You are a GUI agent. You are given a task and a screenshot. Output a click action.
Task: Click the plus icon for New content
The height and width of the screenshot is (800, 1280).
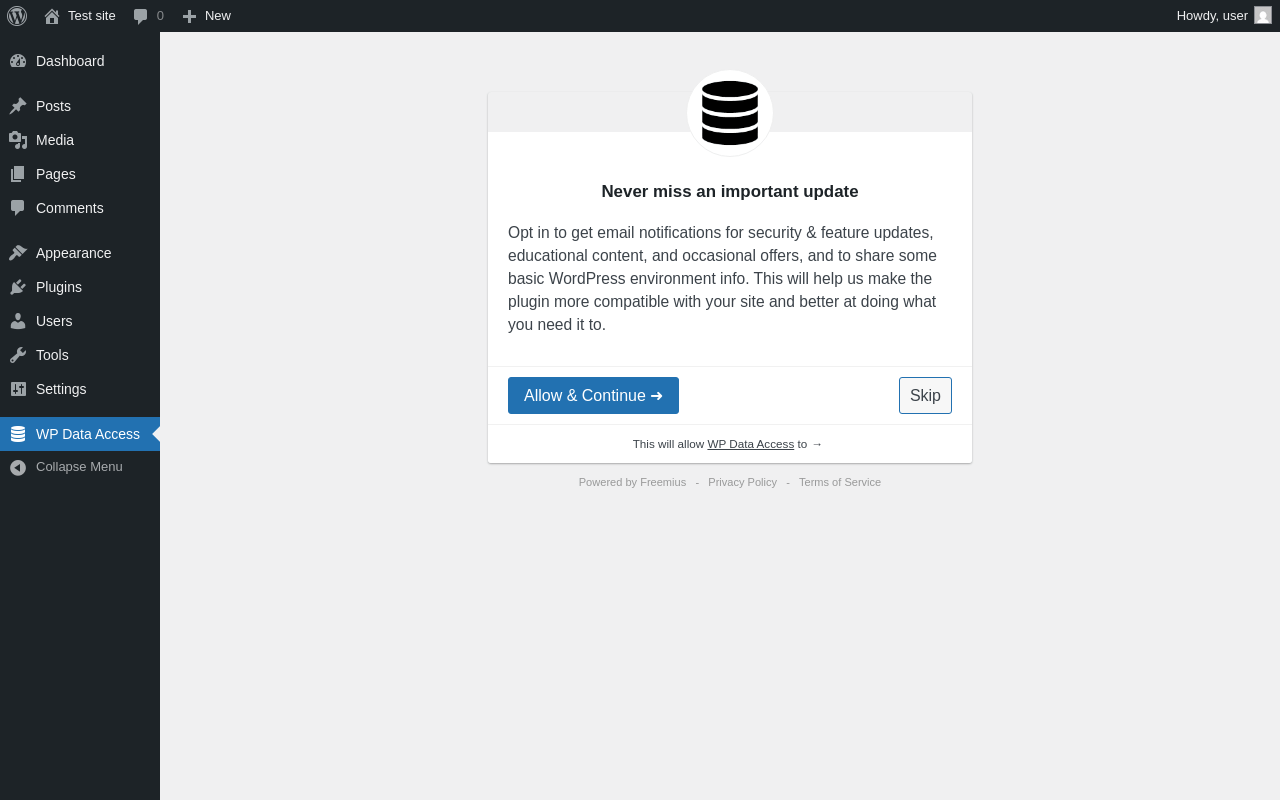point(189,16)
